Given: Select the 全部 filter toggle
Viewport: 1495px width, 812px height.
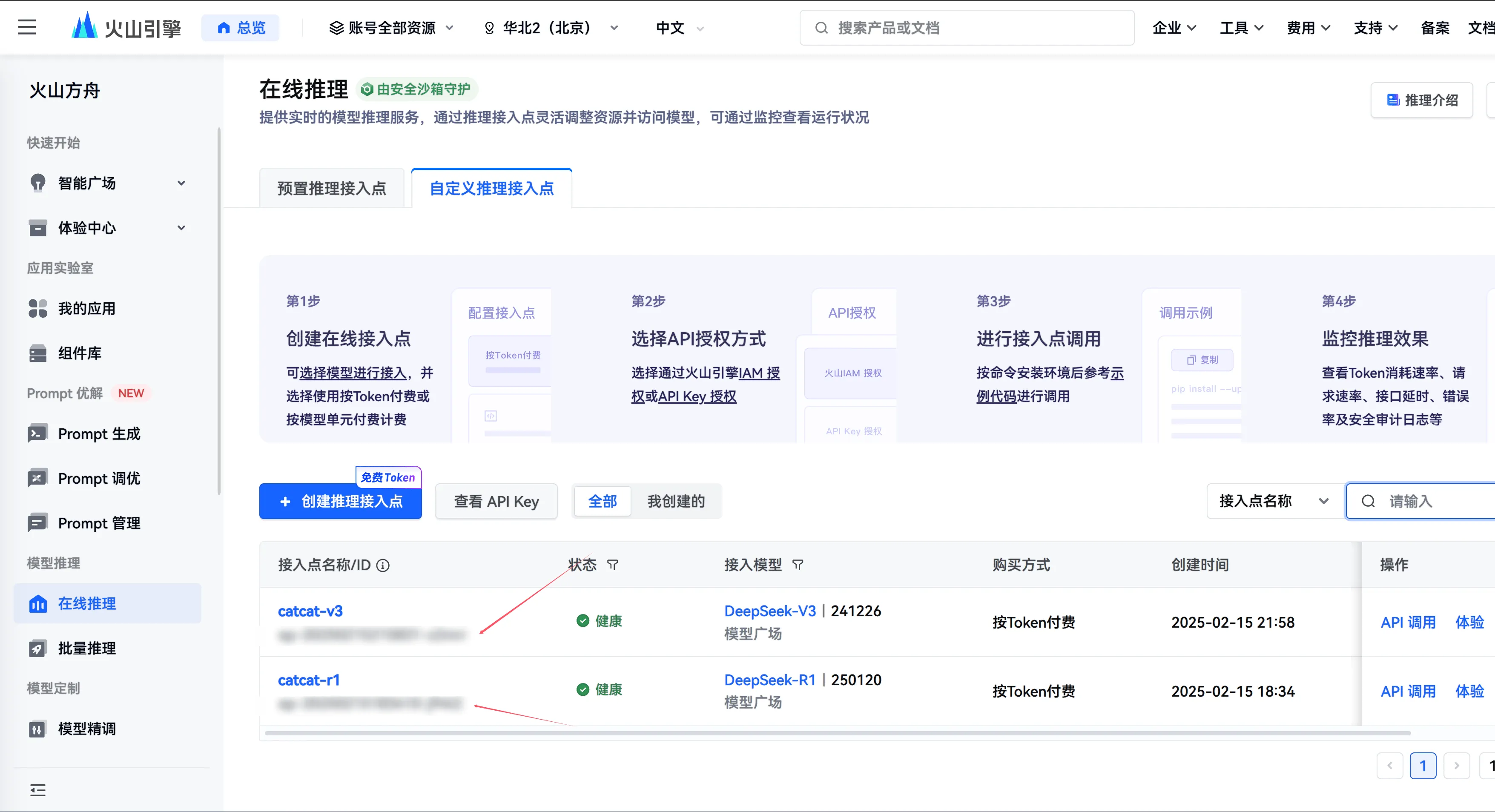Looking at the screenshot, I should click(603, 502).
